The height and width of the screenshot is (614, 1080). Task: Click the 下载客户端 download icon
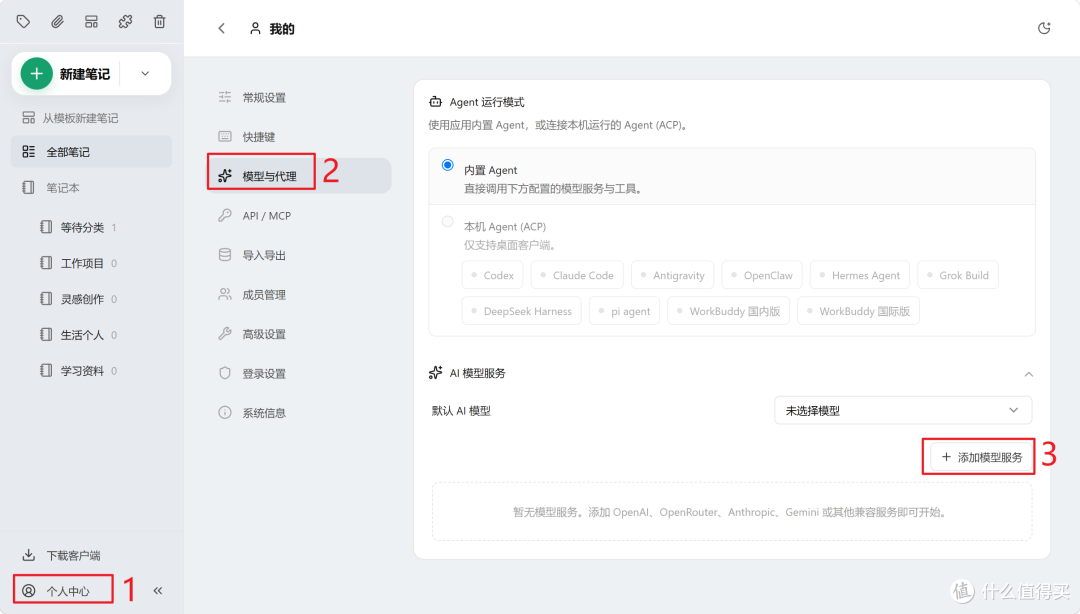point(28,555)
